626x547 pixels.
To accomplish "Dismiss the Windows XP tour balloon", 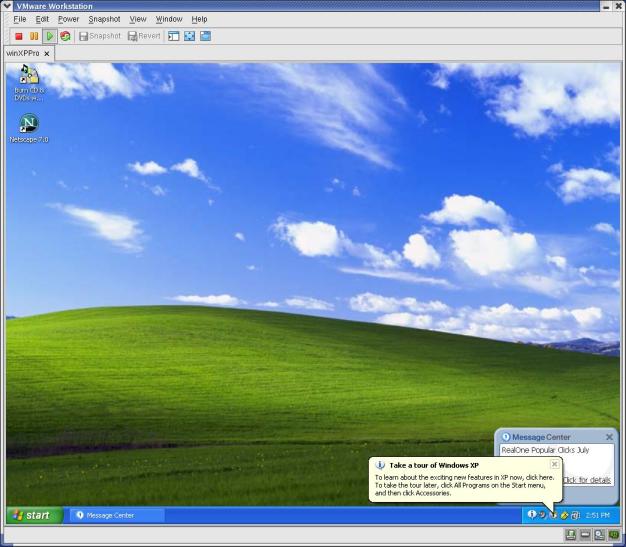I will point(554,464).
